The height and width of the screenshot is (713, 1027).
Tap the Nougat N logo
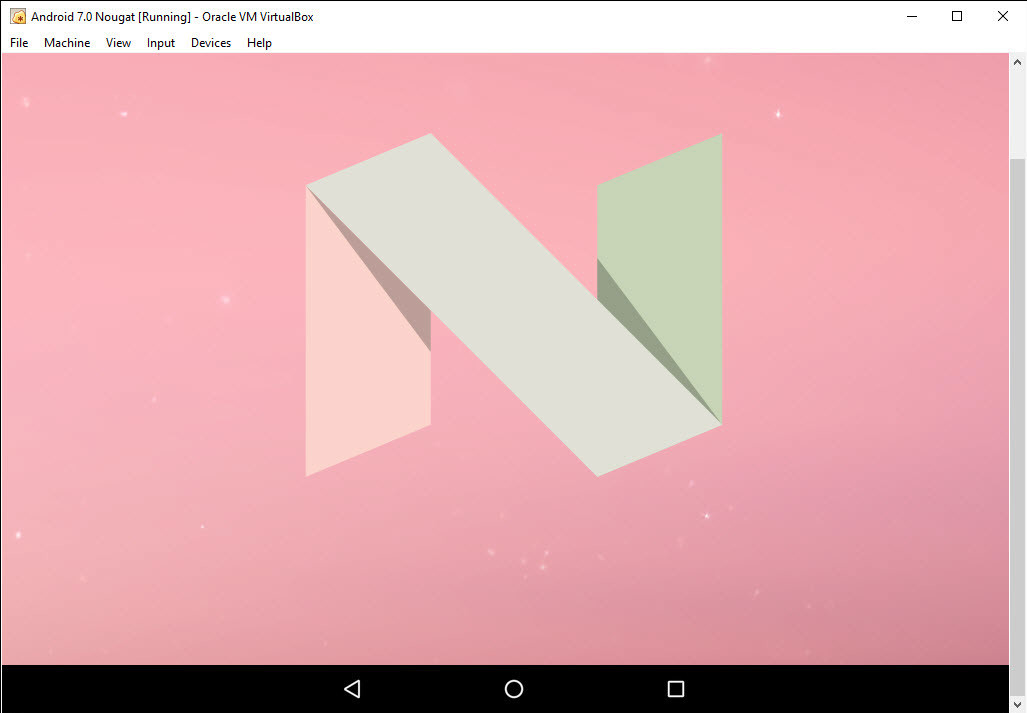514,305
